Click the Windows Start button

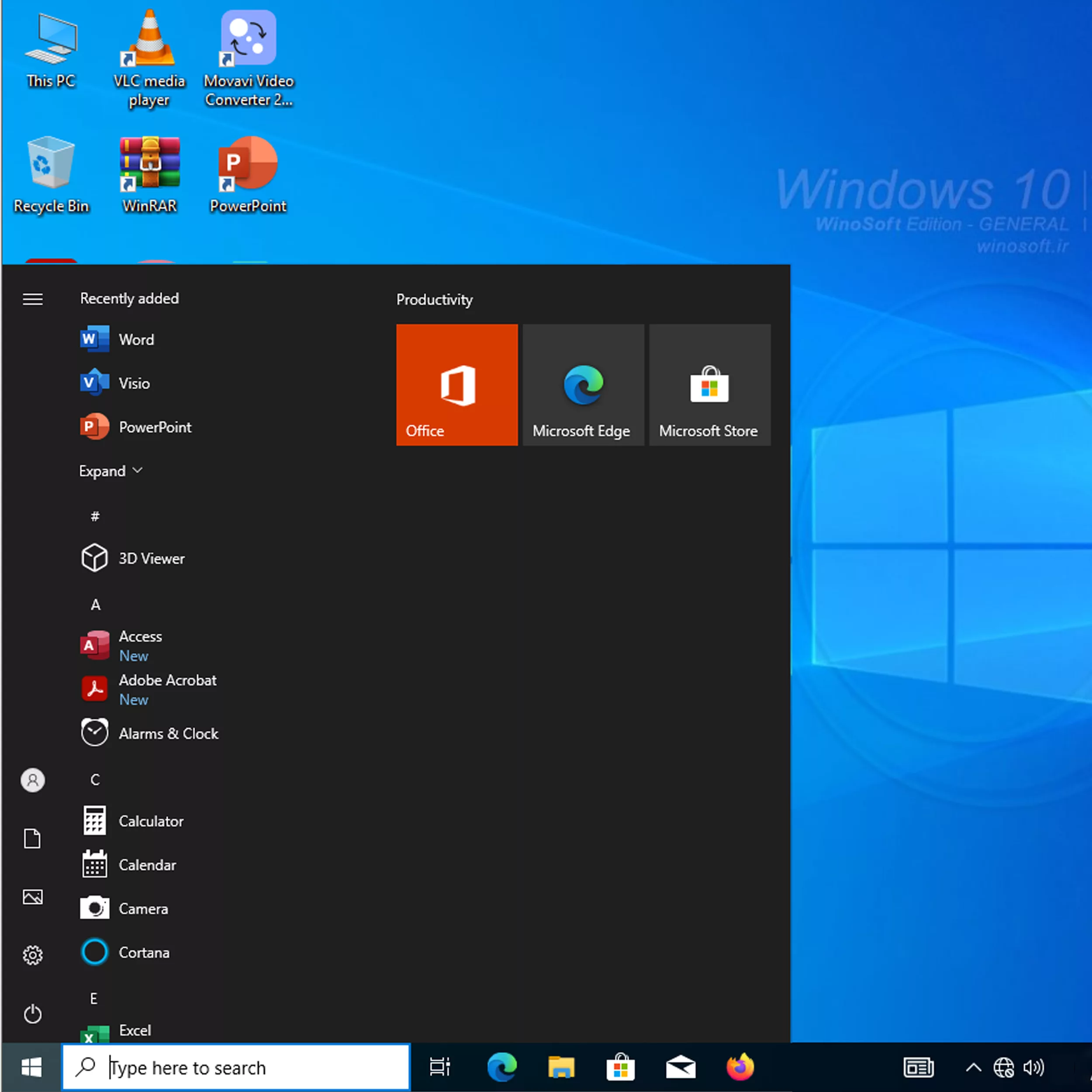[31, 1067]
